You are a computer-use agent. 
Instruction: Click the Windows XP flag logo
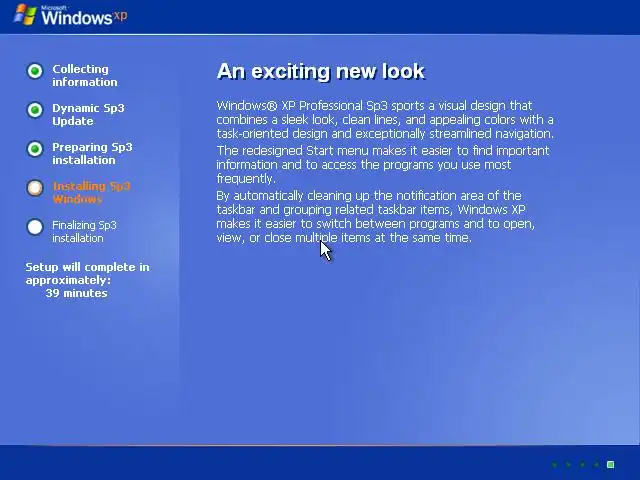(x=25, y=15)
